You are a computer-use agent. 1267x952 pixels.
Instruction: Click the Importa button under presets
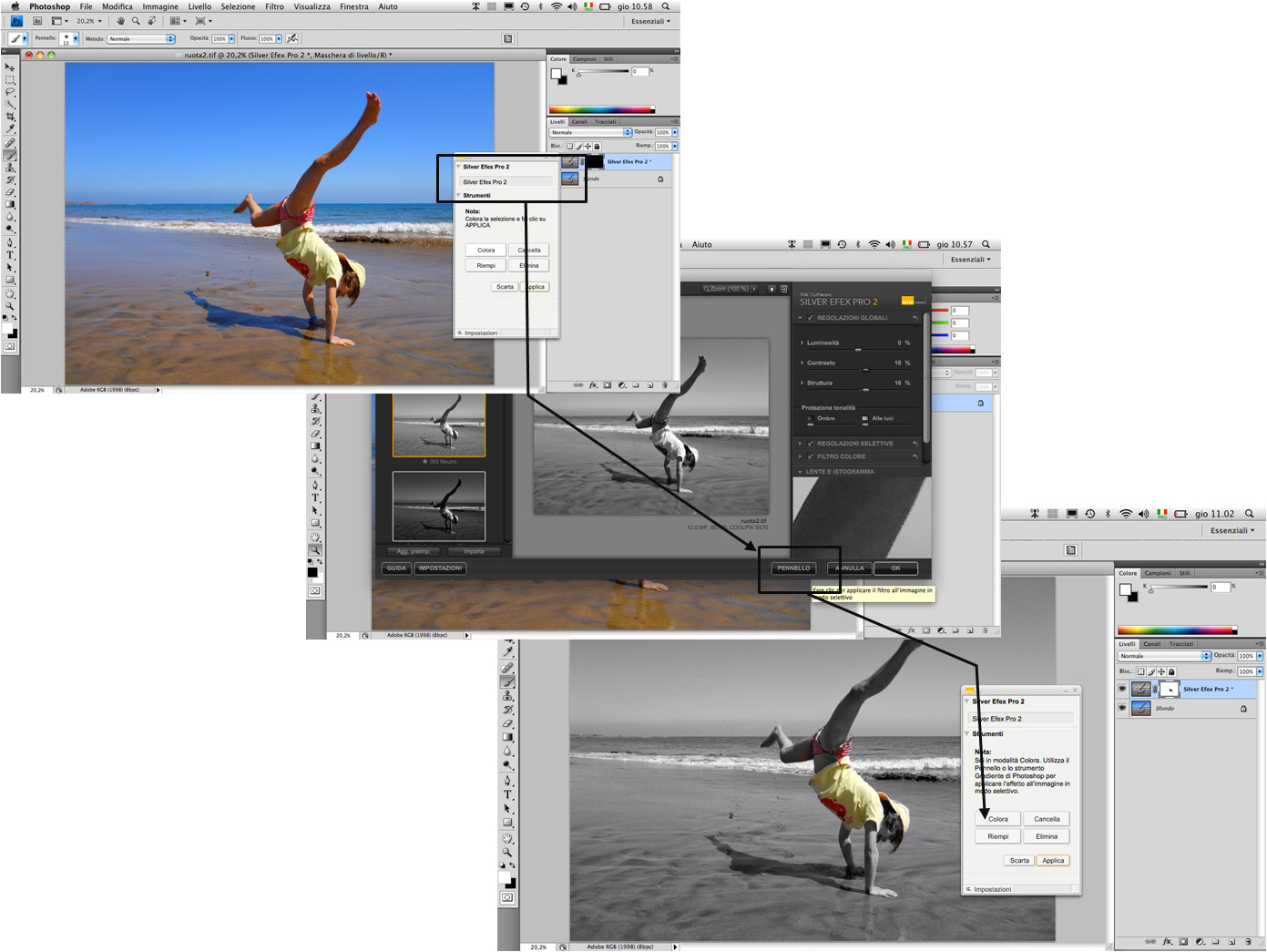tap(475, 551)
